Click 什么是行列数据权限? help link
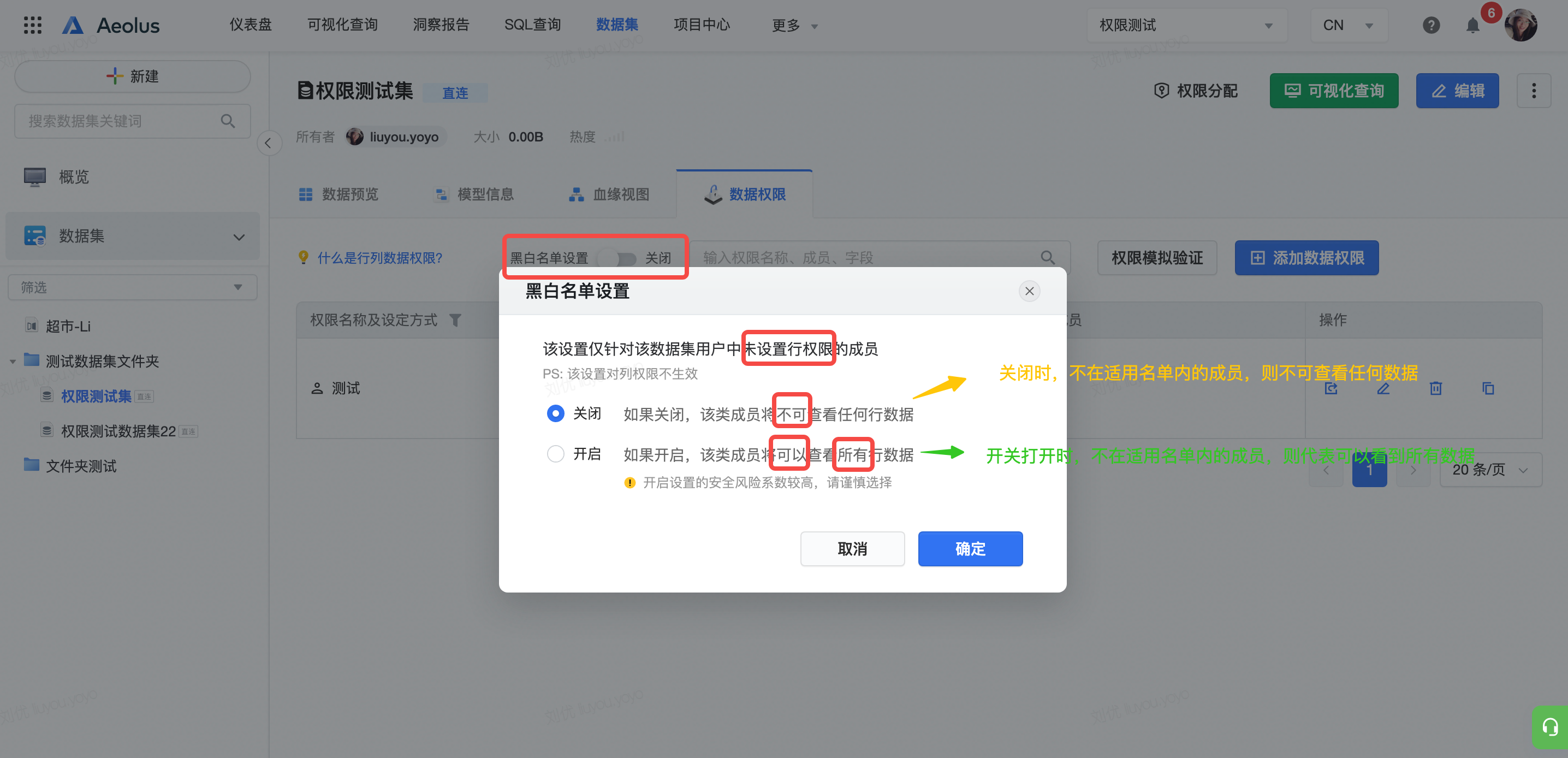Image resolution: width=1568 pixels, height=758 pixels. (x=379, y=258)
